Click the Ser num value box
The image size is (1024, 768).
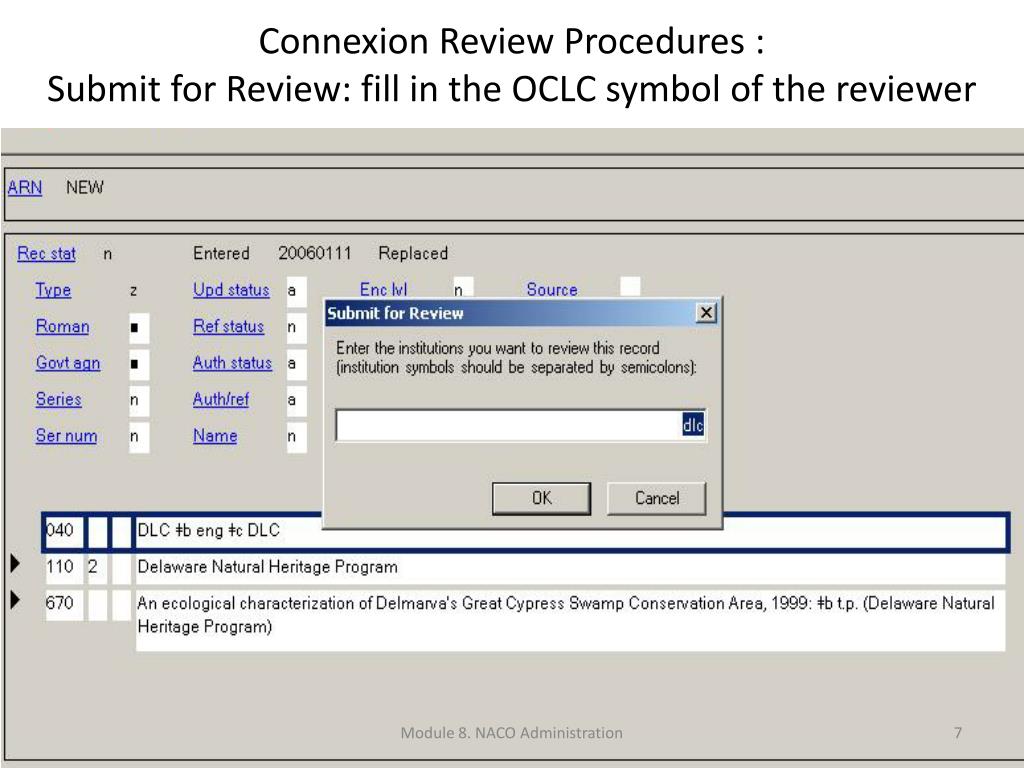coord(139,437)
